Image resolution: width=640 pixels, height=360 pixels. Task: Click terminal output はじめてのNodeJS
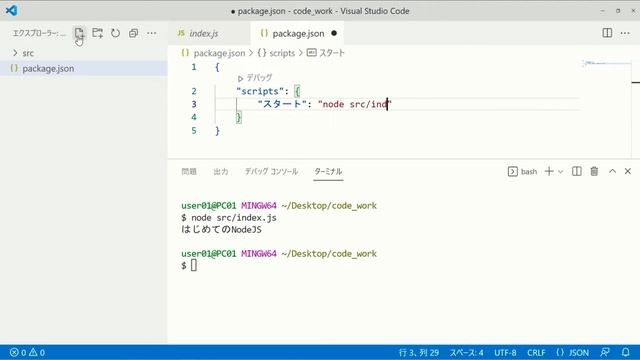point(222,229)
